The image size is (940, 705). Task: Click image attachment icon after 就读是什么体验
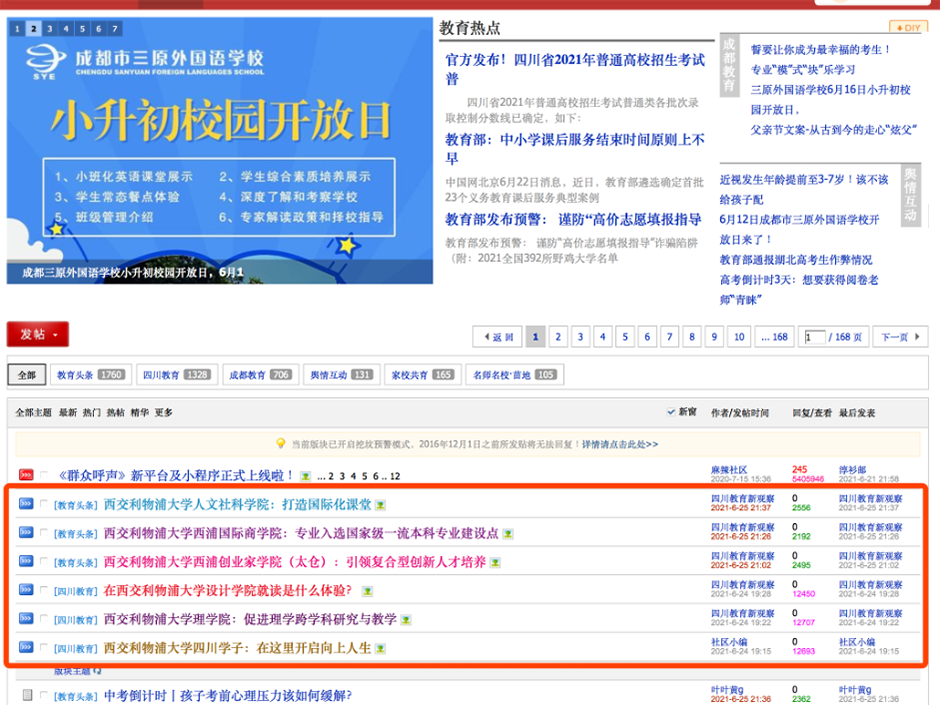tap(367, 591)
